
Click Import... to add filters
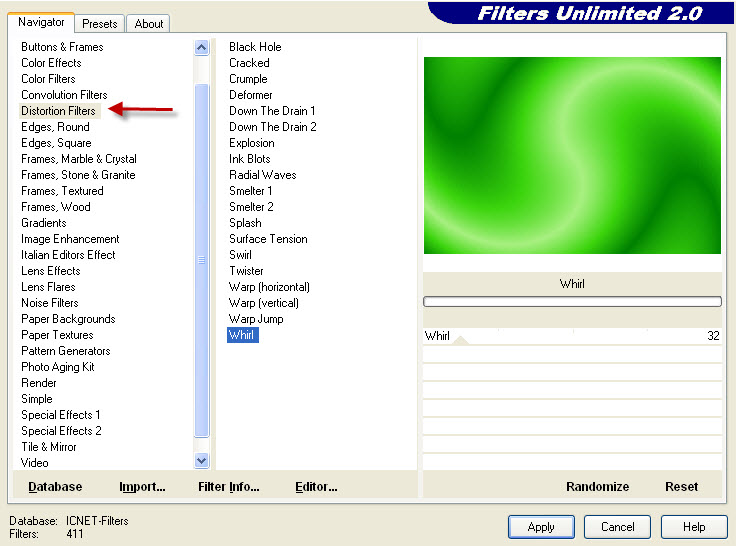coord(142,486)
